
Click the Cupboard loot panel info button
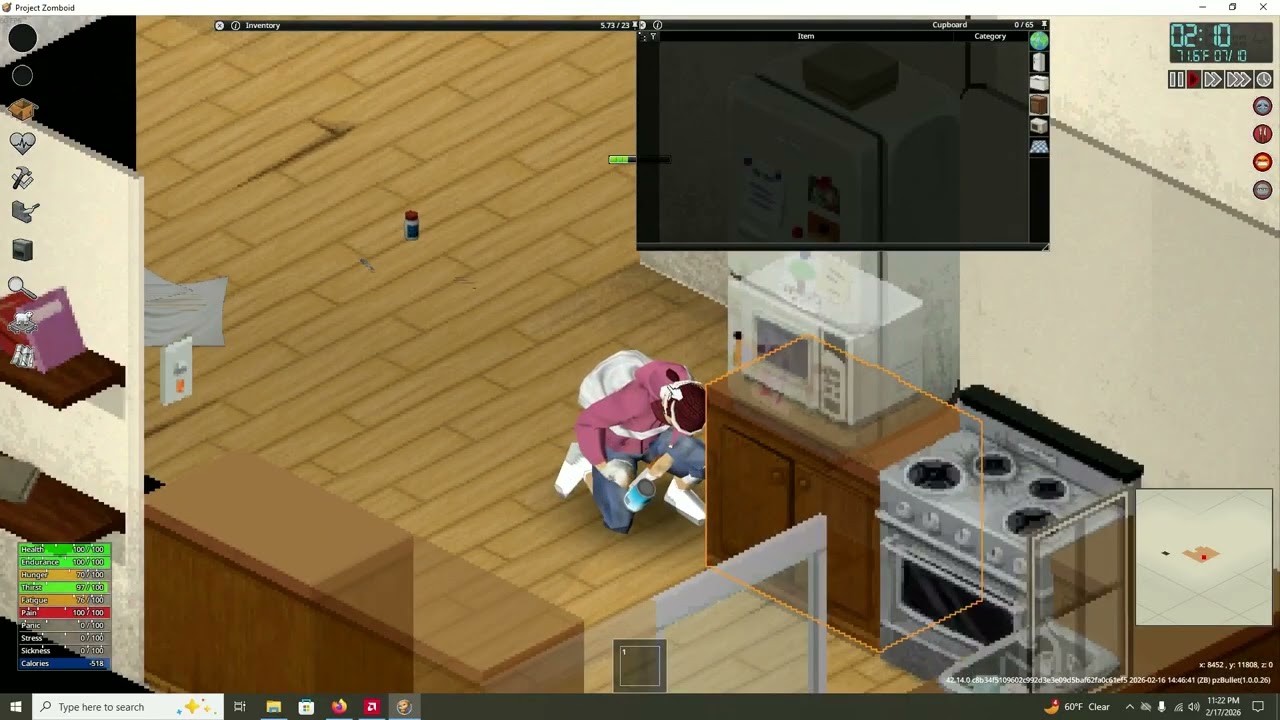[657, 25]
